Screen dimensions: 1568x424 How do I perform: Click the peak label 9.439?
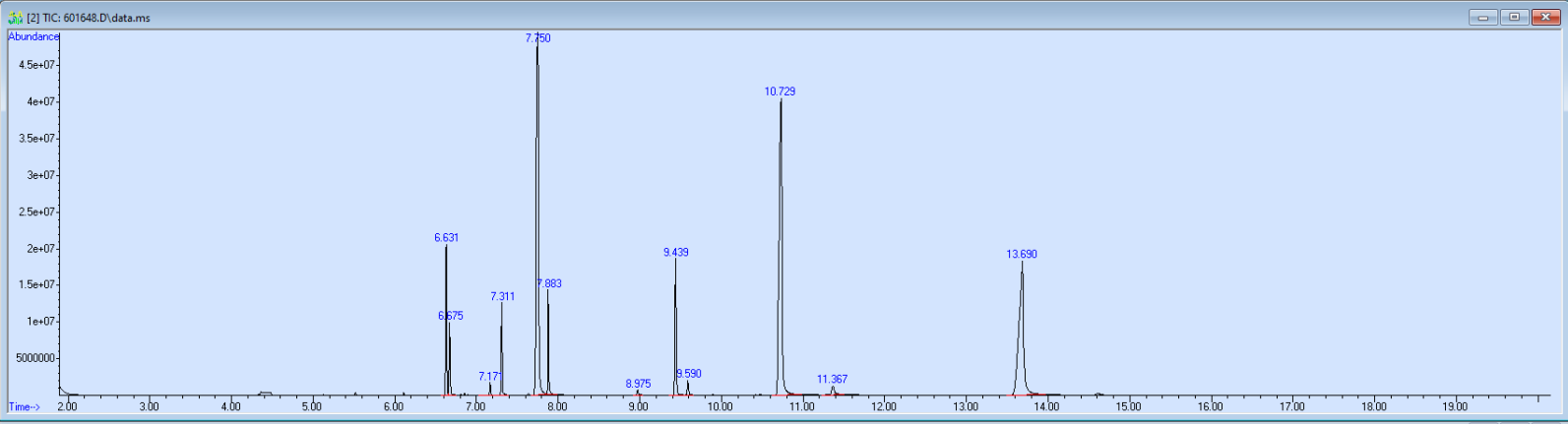coord(675,252)
